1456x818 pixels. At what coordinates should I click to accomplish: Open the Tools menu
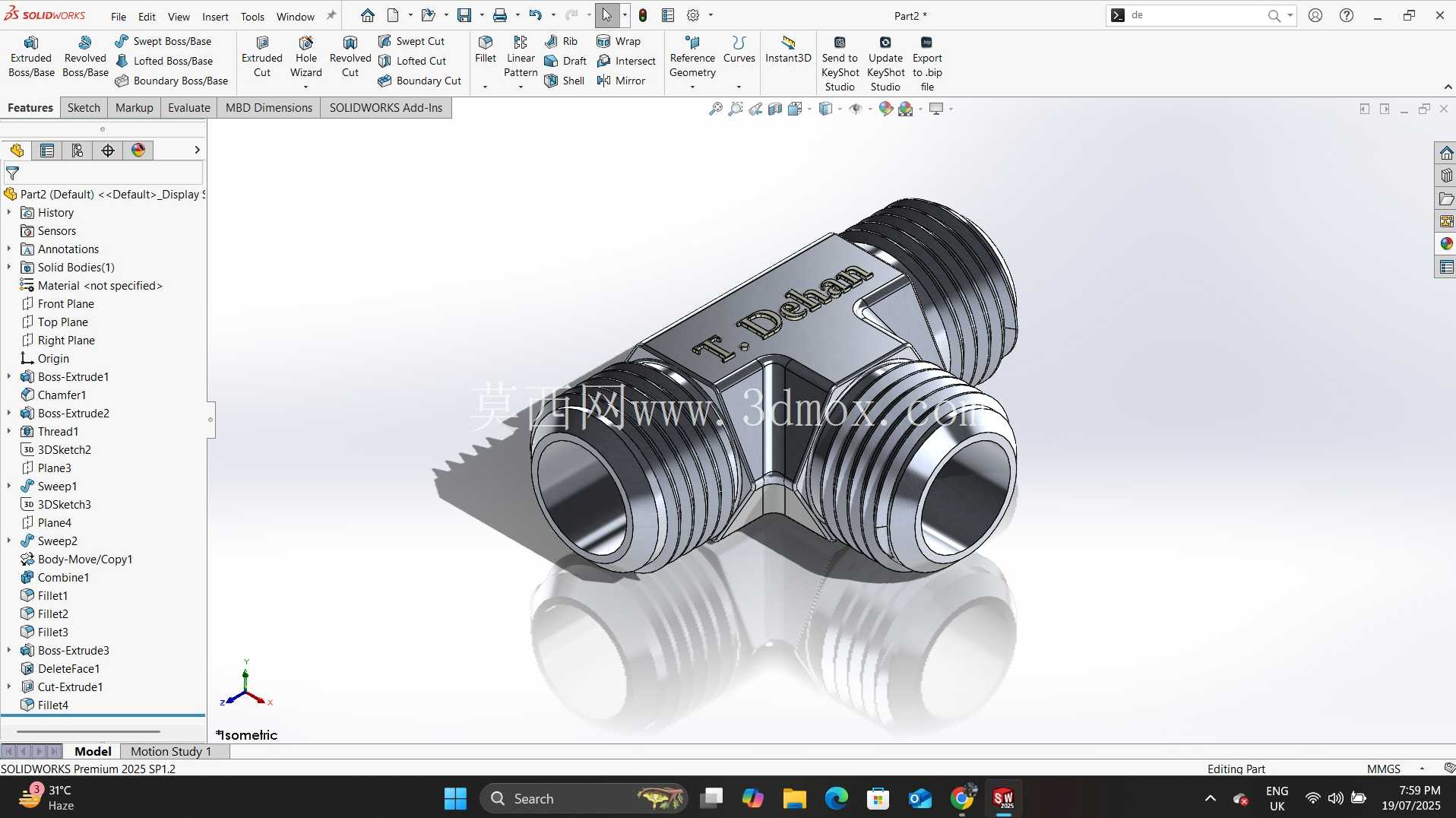point(252,16)
